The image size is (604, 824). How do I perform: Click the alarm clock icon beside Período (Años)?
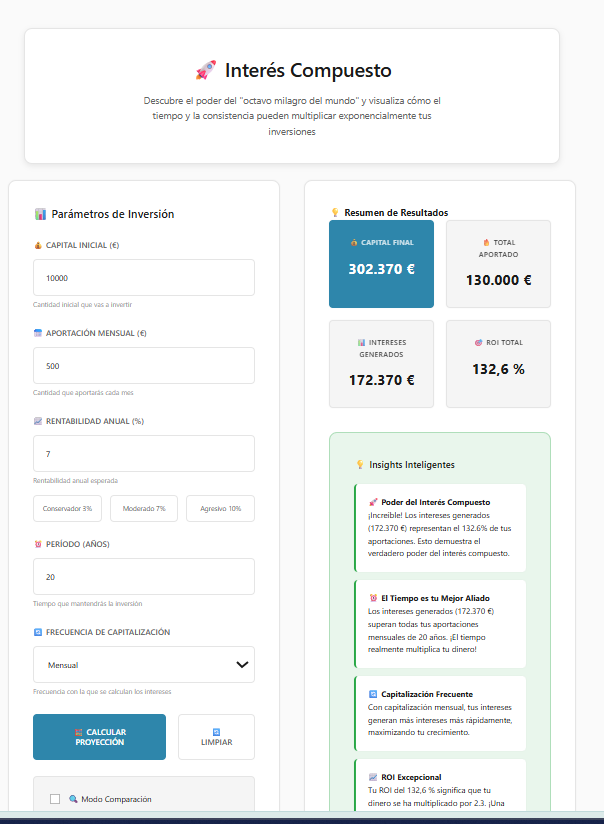tap(38, 544)
